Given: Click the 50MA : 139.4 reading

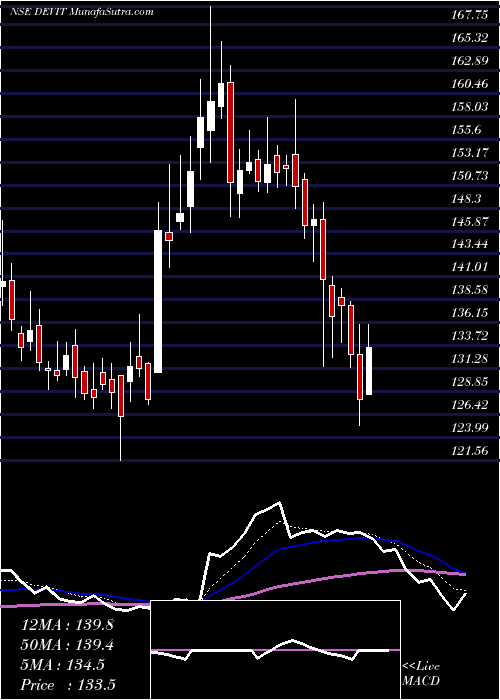Looking at the screenshot, I should (67, 645).
